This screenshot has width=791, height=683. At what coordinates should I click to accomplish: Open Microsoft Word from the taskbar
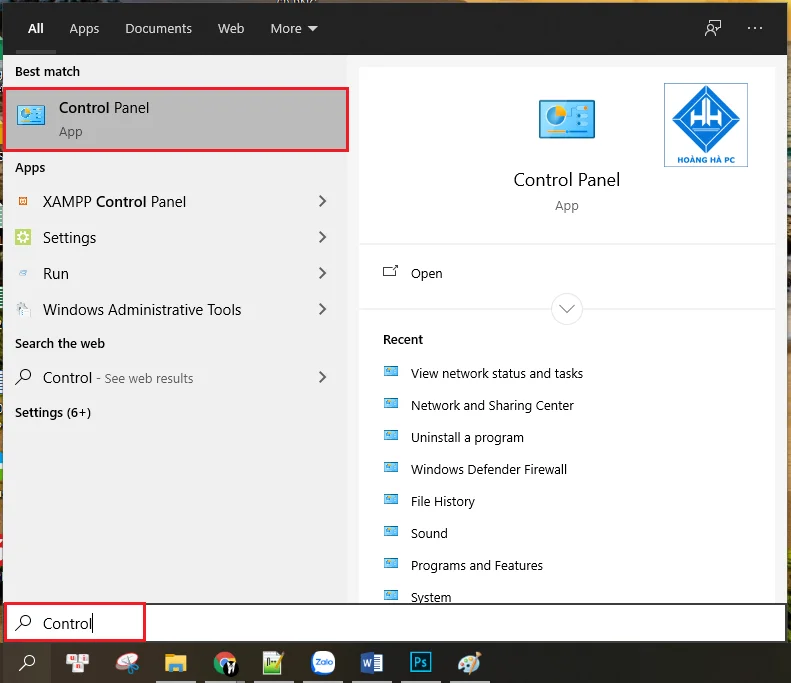point(372,662)
